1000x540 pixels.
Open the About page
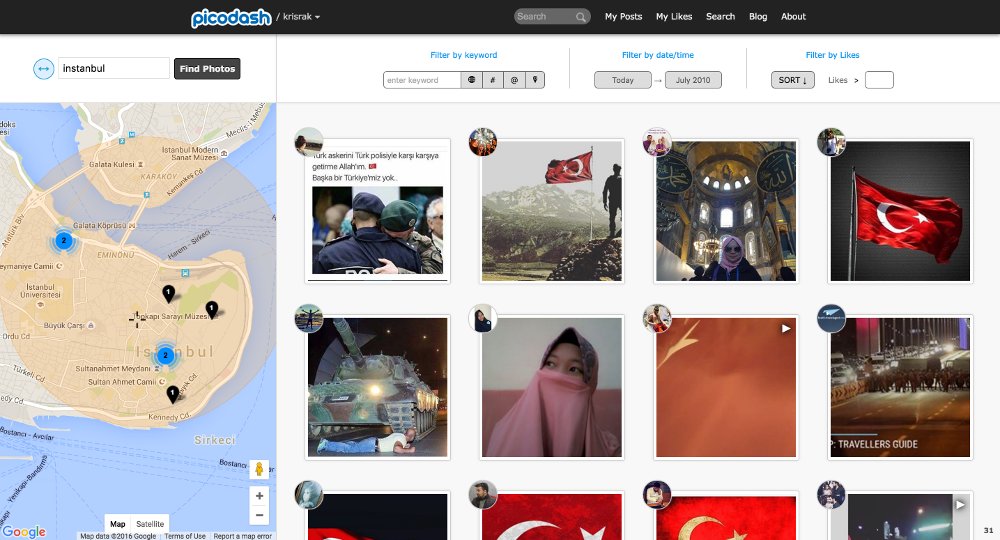click(x=793, y=17)
